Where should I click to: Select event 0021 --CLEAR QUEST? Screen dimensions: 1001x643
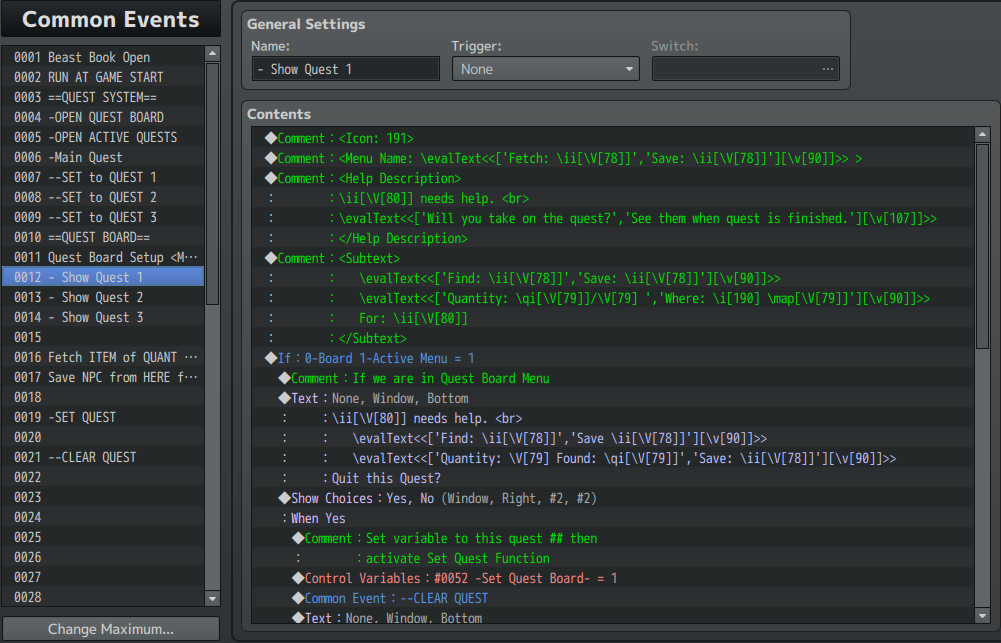click(92, 457)
